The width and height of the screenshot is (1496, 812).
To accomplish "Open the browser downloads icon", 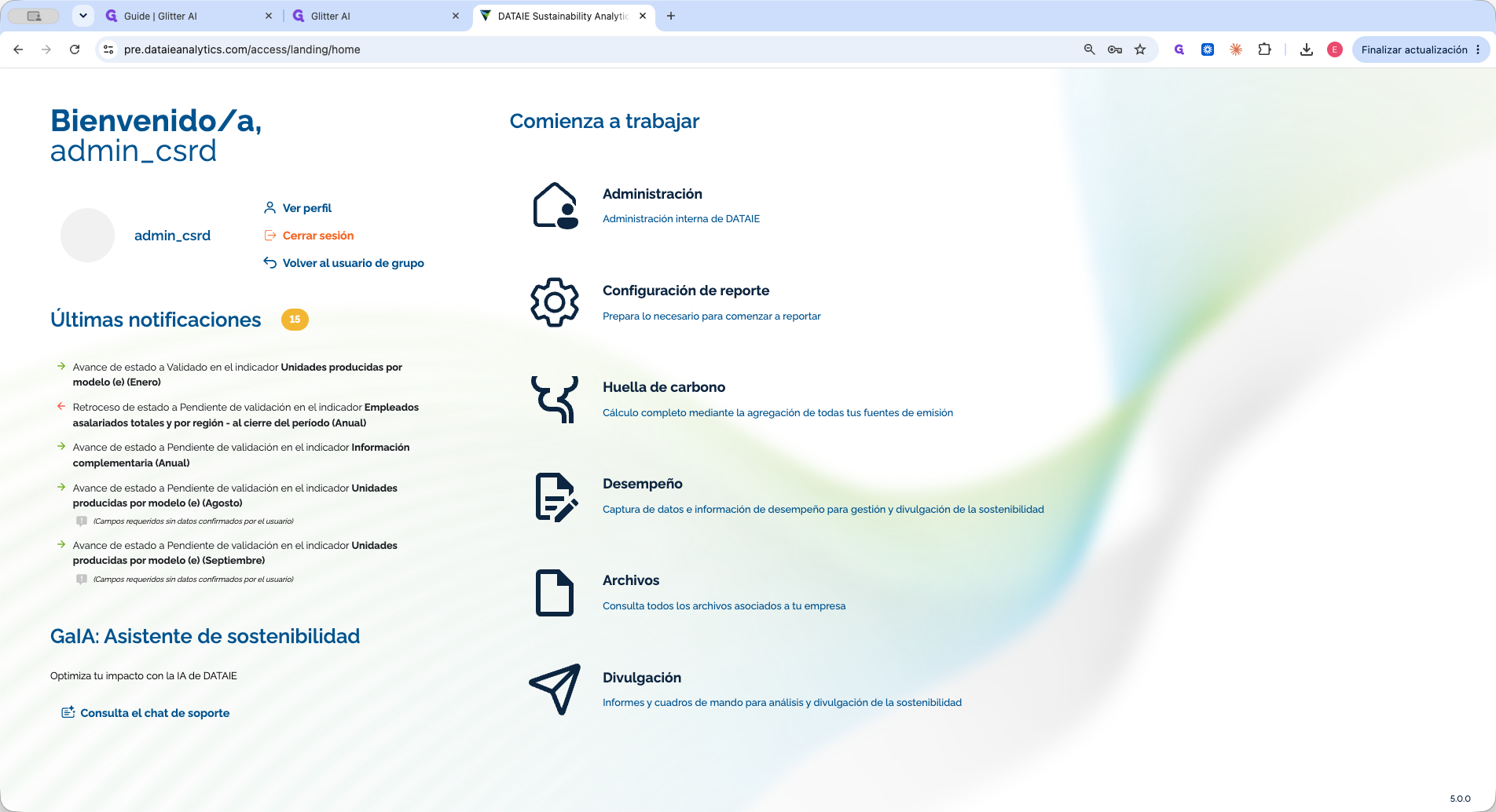I will pos(1306,49).
